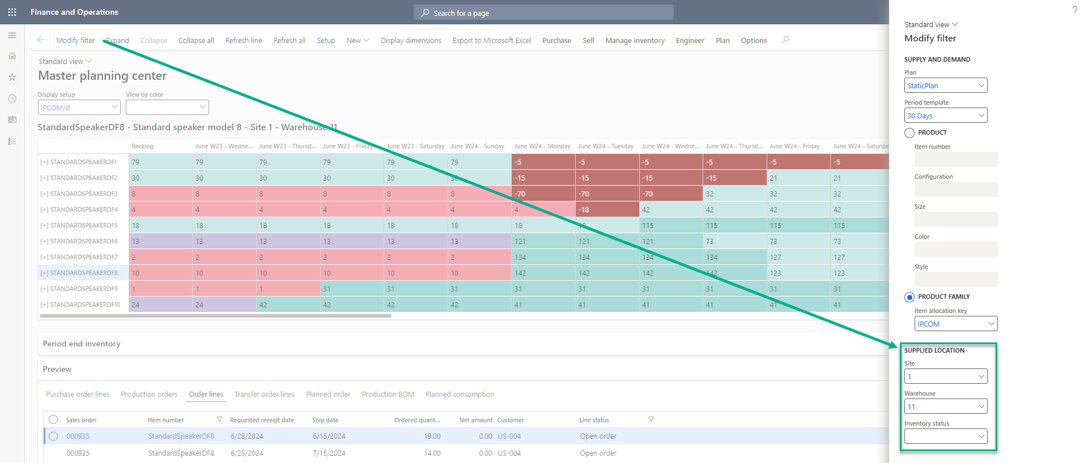This screenshot has height=463, width=1088.
Task: Open the New dropdown menu
Action: coord(357,40)
